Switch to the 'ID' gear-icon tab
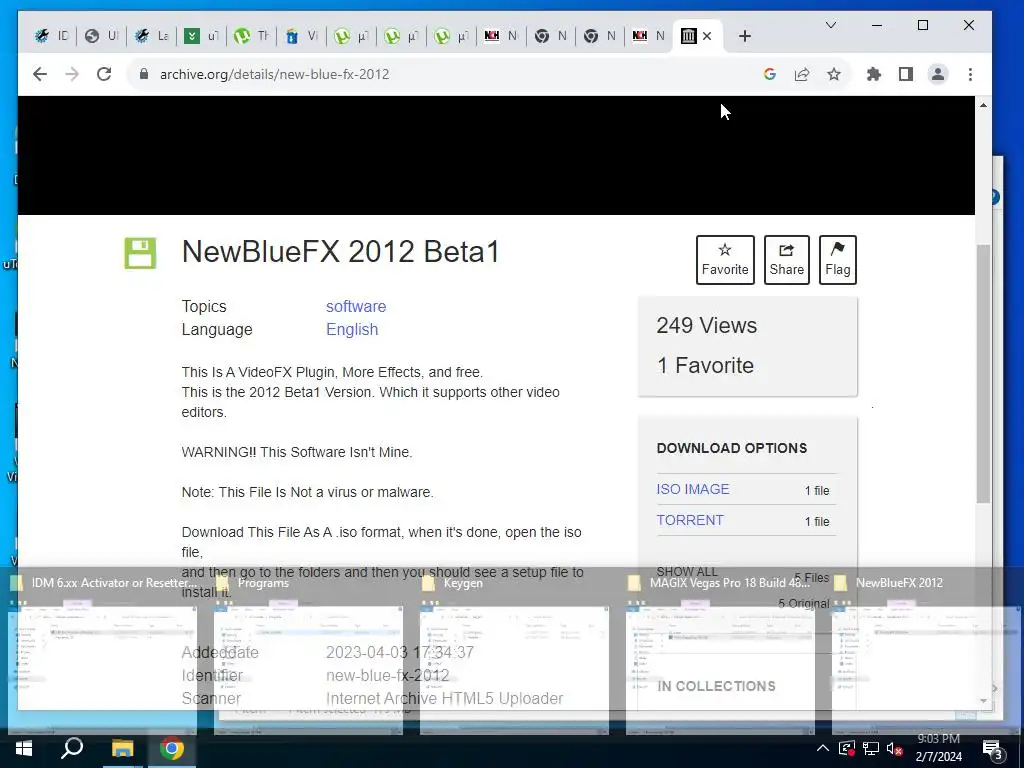1024x768 pixels. tap(52, 36)
